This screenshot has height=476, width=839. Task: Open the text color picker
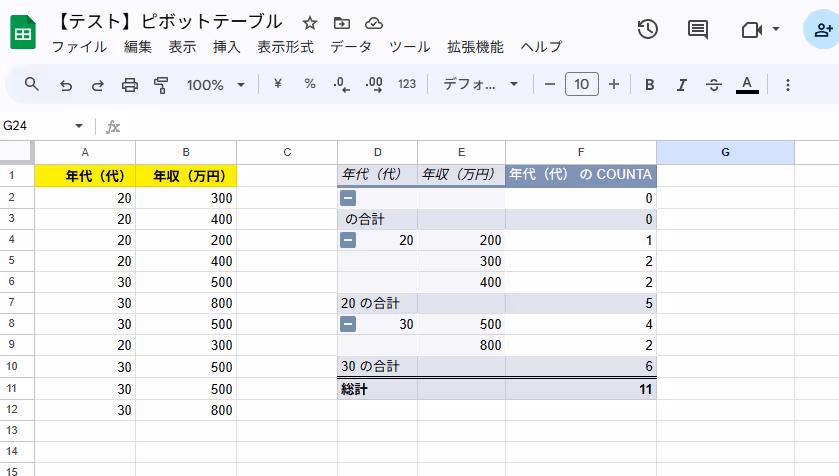click(747, 85)
